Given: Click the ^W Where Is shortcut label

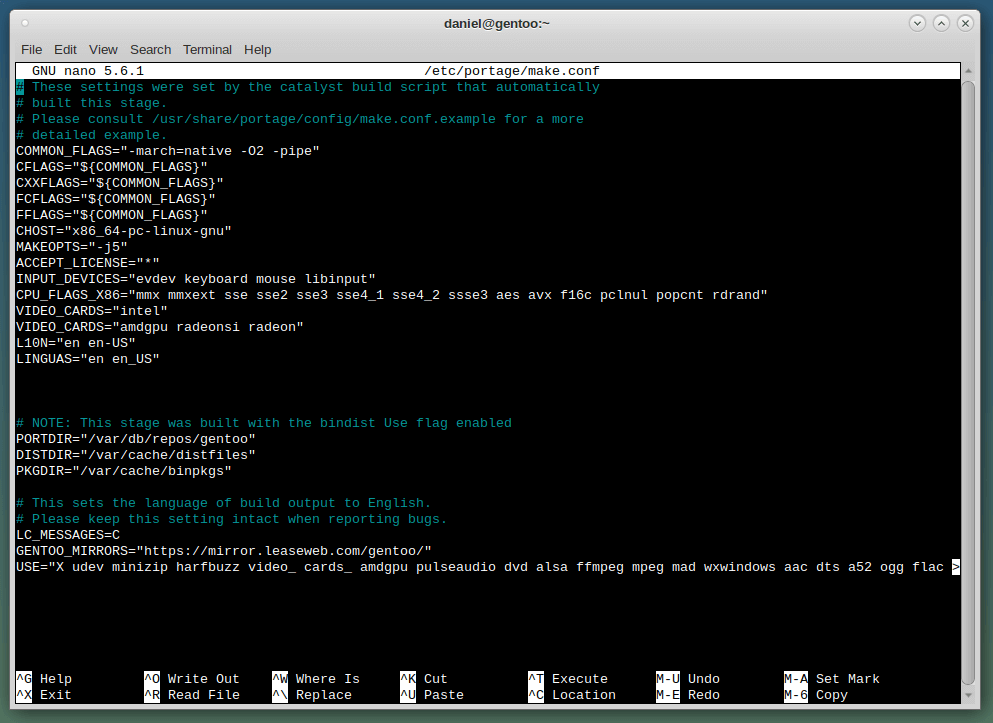Looking at the screenshot, I should click(x=316, y=679).
